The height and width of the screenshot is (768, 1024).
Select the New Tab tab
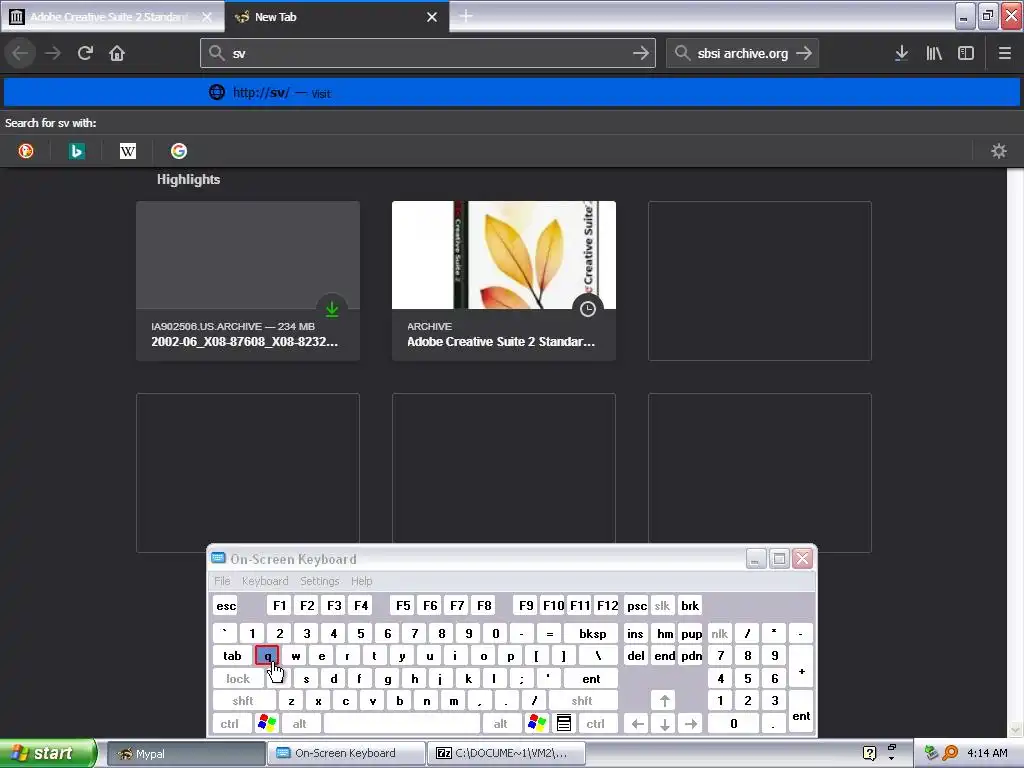tap(337, 17)
